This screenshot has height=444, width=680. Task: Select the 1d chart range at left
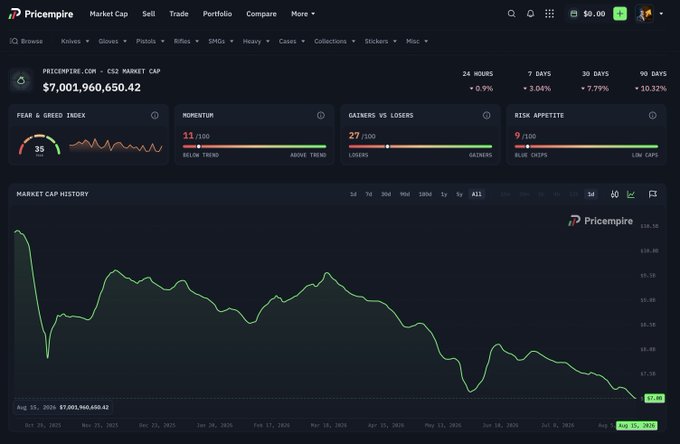click(x=353, y=194)
